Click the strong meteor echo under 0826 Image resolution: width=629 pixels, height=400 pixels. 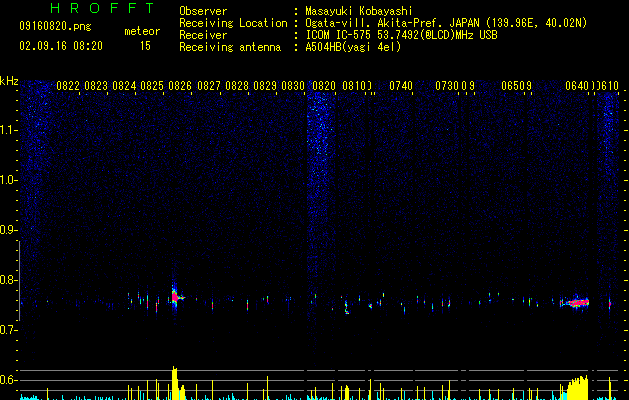coord(176,297)
